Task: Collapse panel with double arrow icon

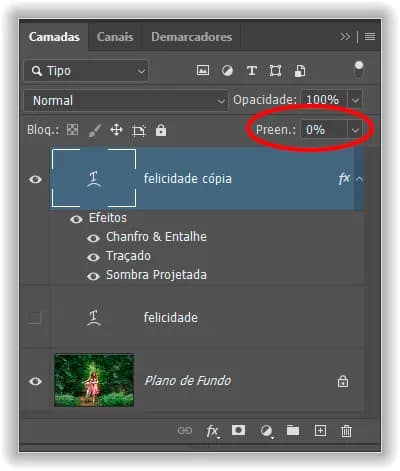Action: coord(345,36)
